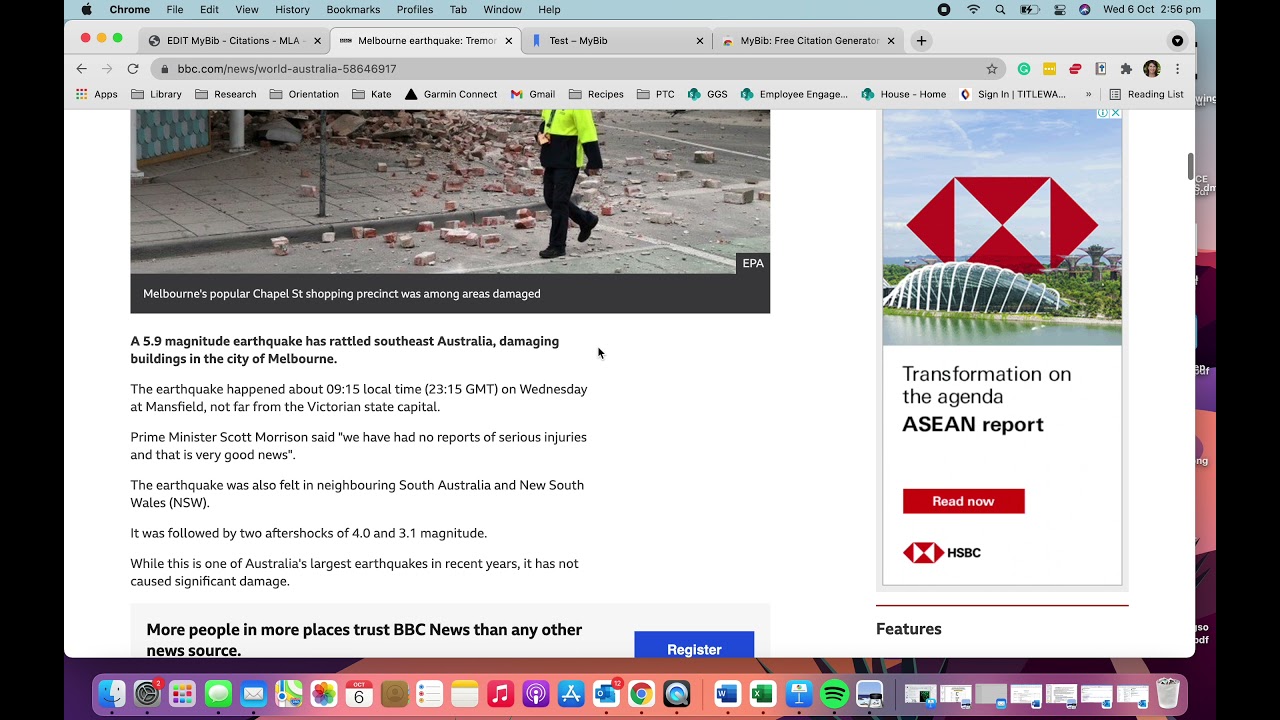Open the Library bookmarks folder

tap(156, 94)
